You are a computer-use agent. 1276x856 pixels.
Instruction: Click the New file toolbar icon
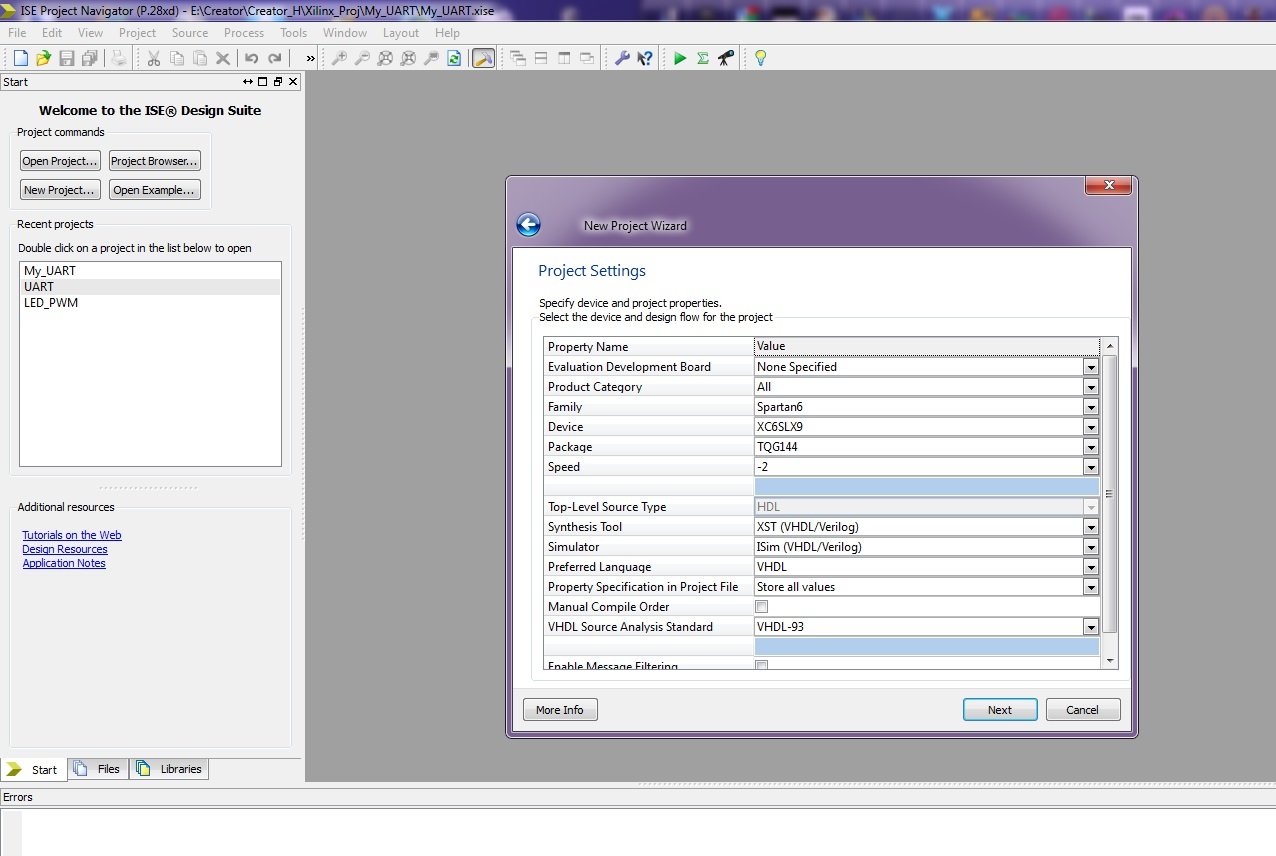pos(20,59)
